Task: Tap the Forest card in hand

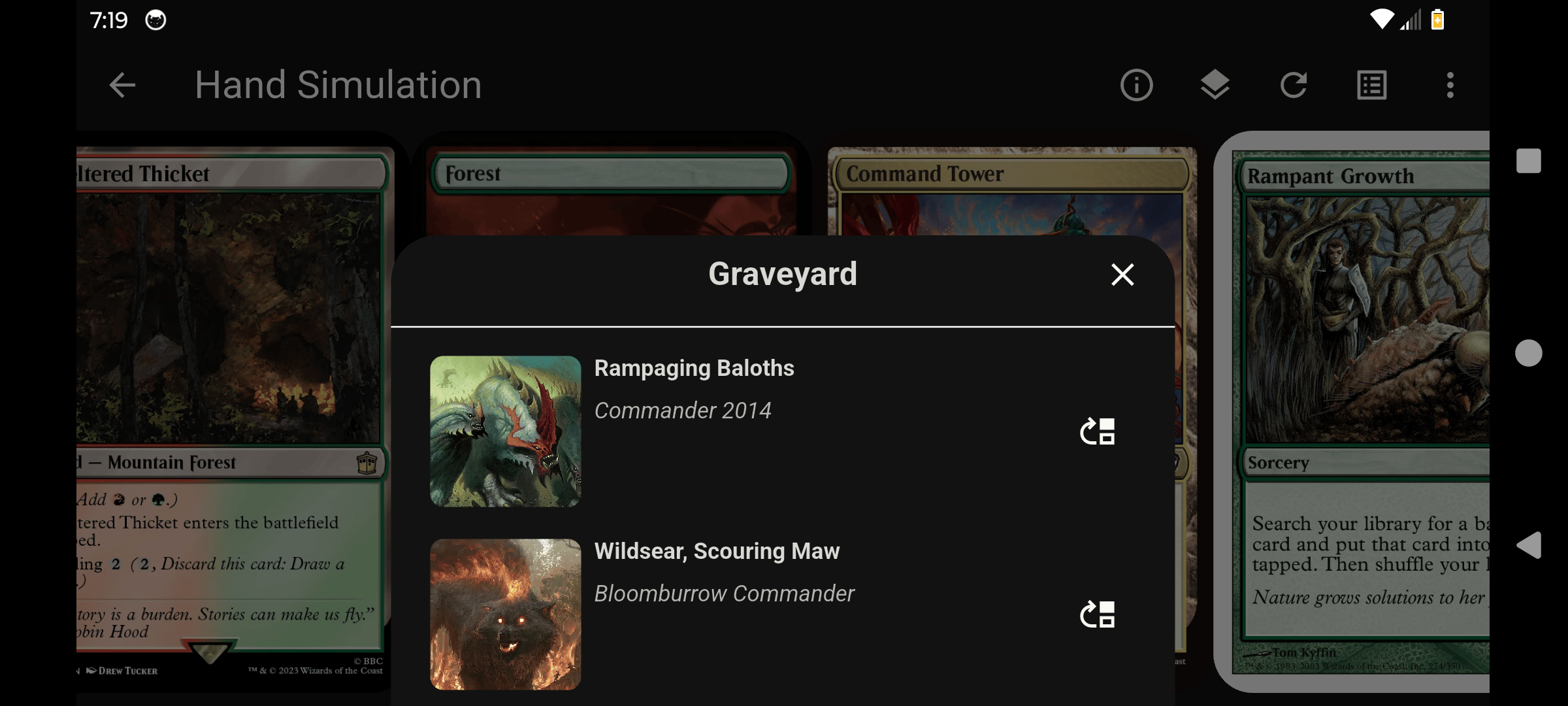Action: (x=611, y=190)
